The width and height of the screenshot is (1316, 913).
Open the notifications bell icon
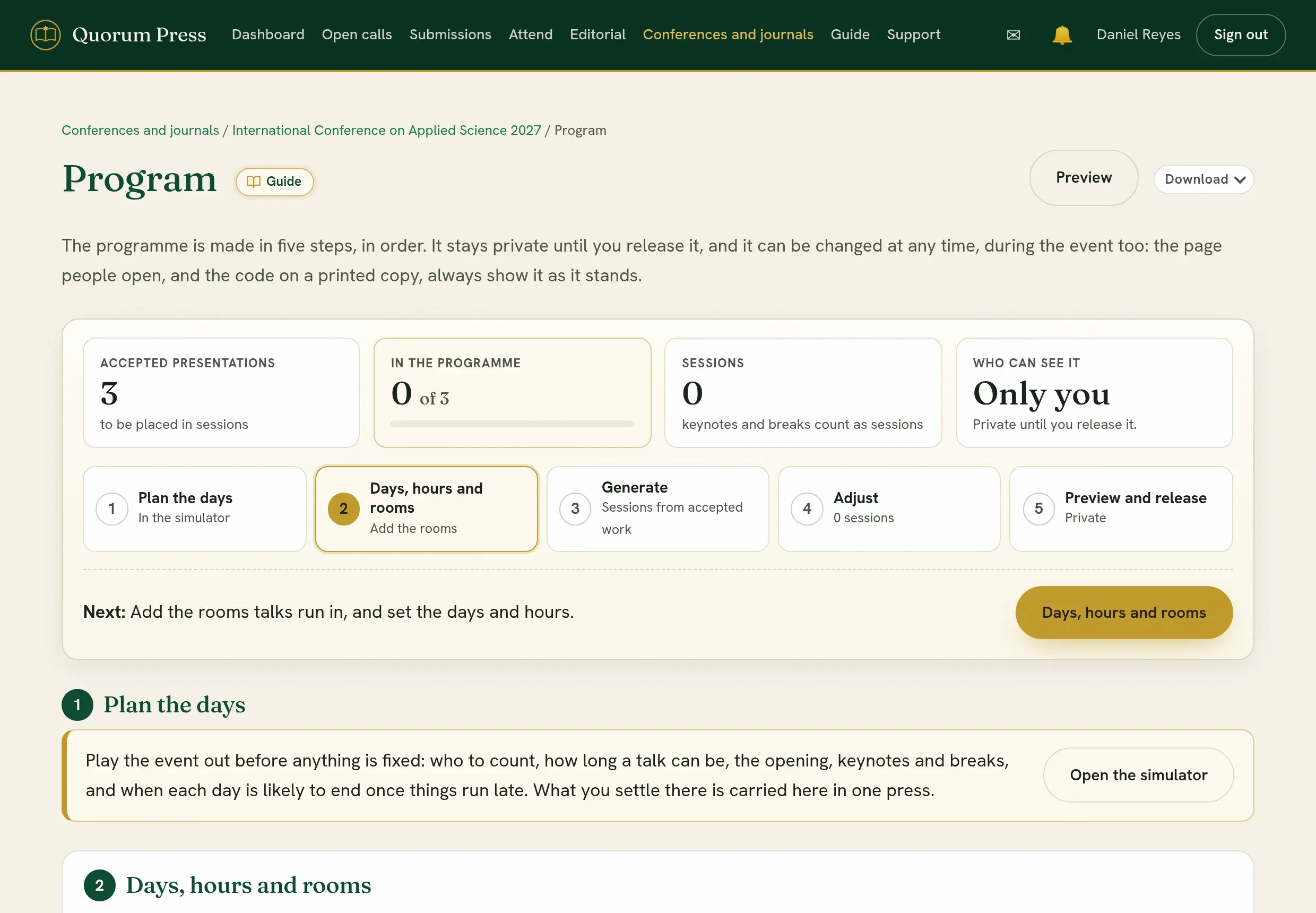pos(1061,35)
